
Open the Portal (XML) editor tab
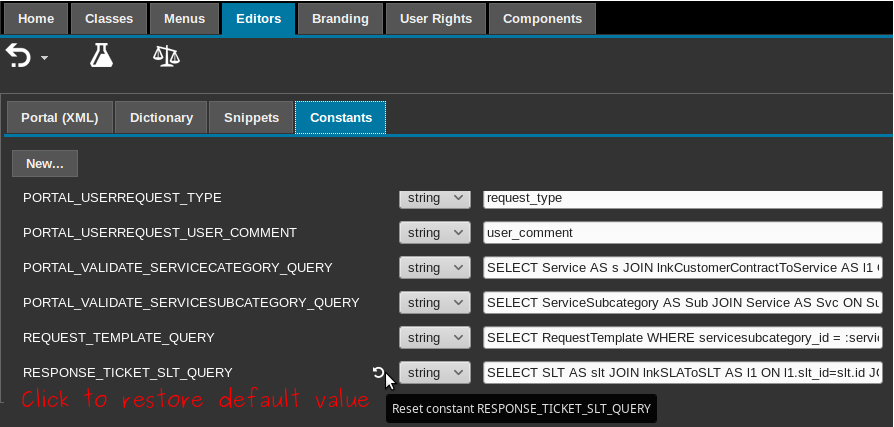60,117
